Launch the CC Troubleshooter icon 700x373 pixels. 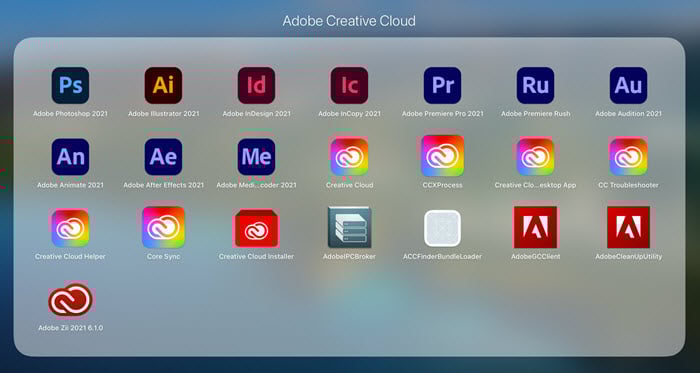tap(629, 157)
